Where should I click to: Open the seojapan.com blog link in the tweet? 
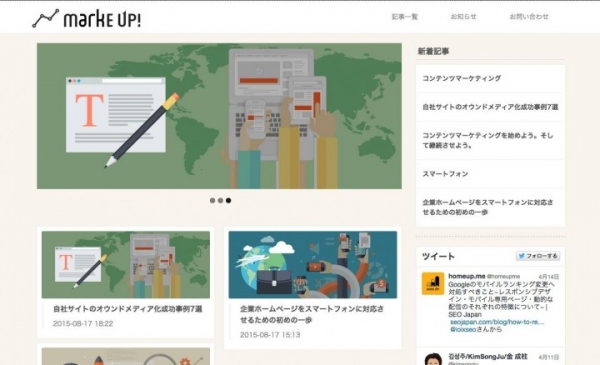click(497, 322)
